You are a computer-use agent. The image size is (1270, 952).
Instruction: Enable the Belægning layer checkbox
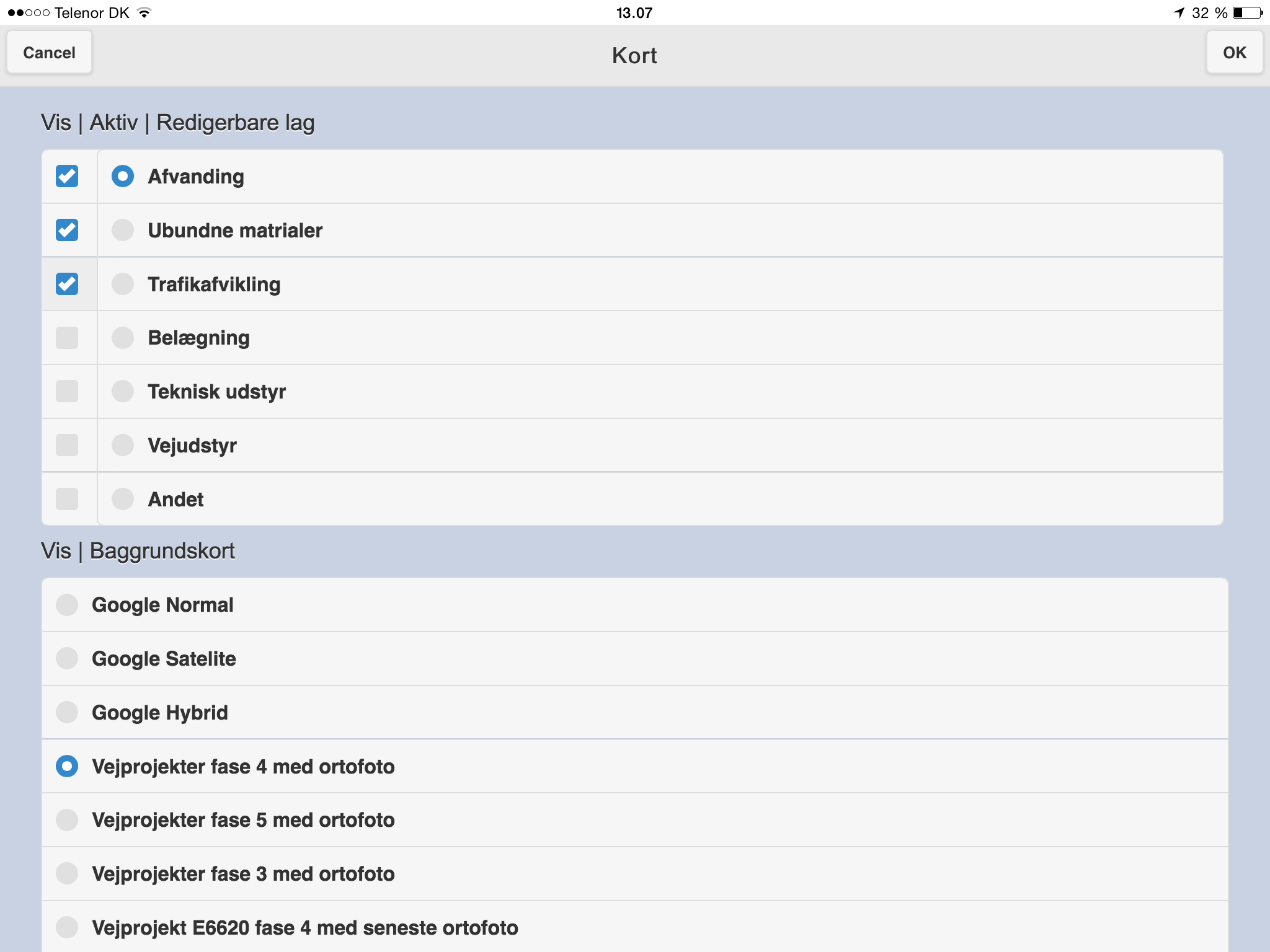[67, 338]
